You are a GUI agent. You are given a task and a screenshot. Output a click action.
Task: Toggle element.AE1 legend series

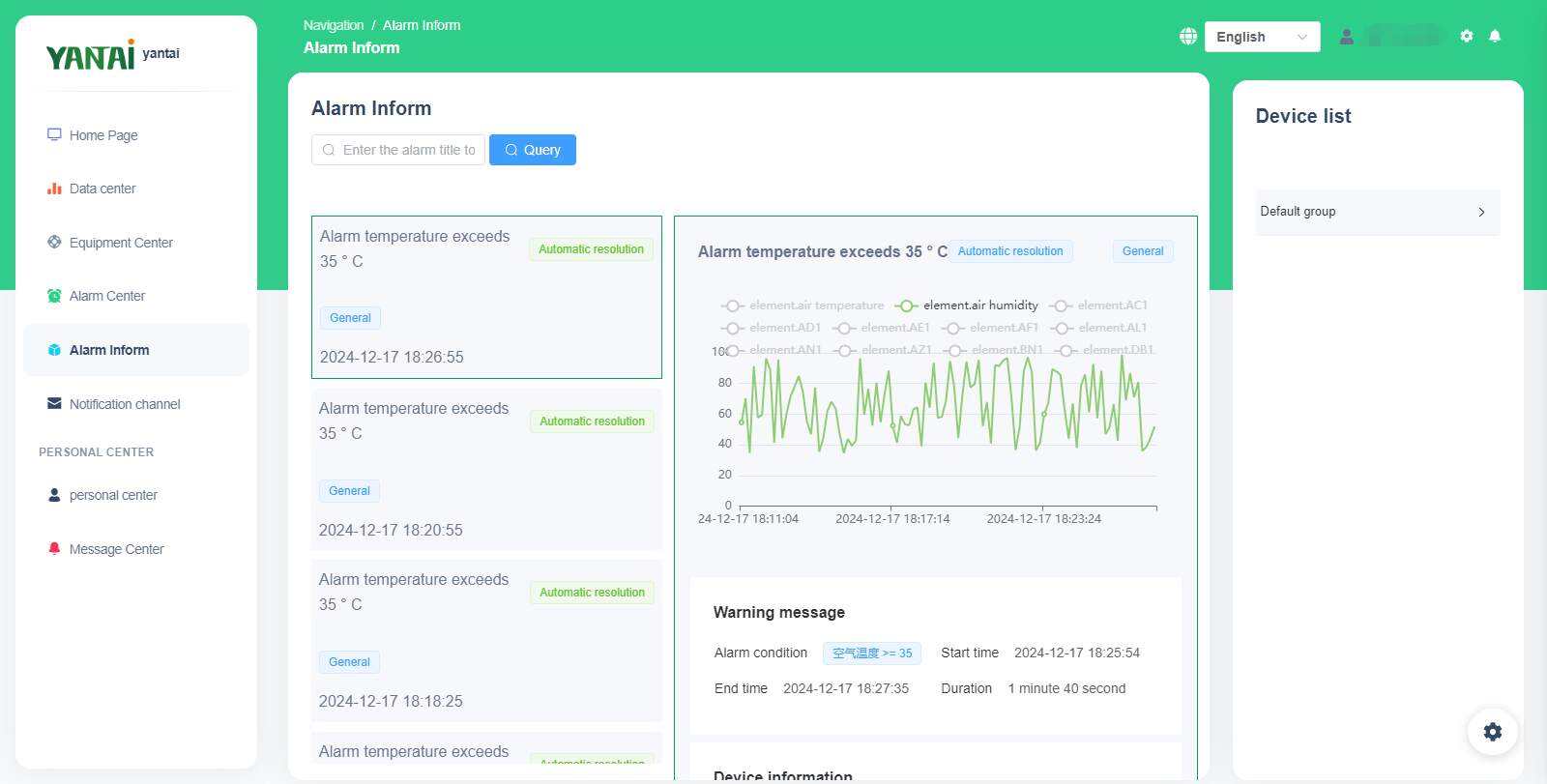pos(881,328)
